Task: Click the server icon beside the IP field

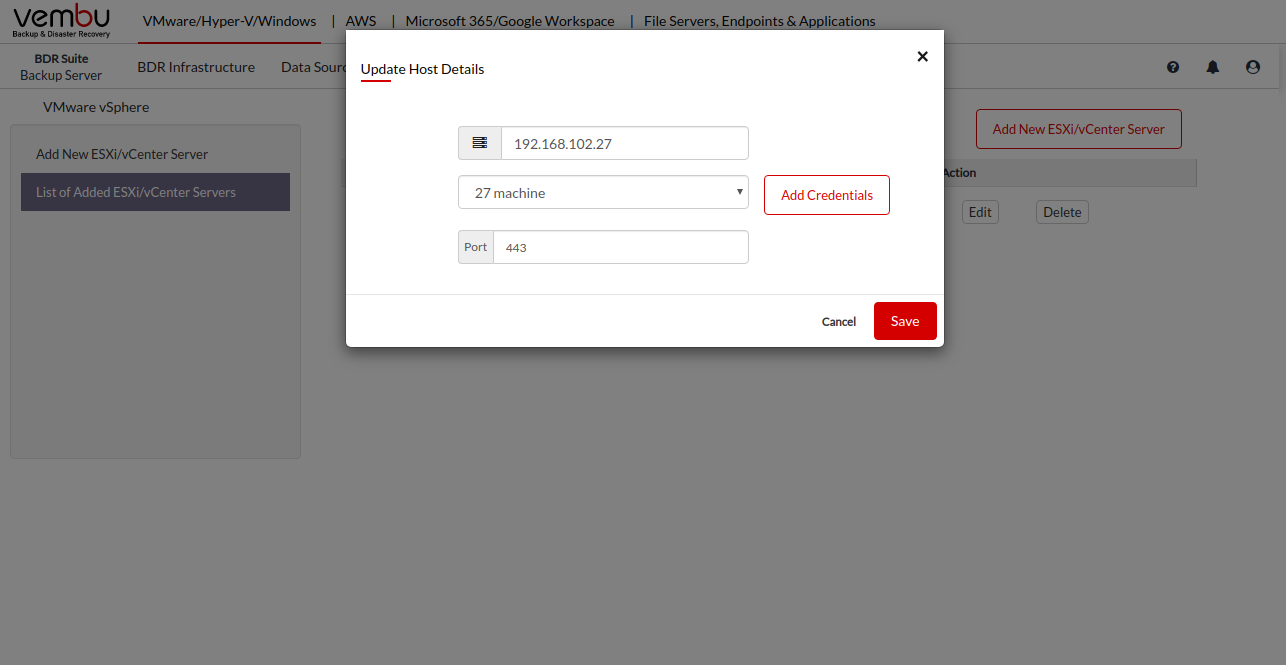Action: (x=480, y=143)
